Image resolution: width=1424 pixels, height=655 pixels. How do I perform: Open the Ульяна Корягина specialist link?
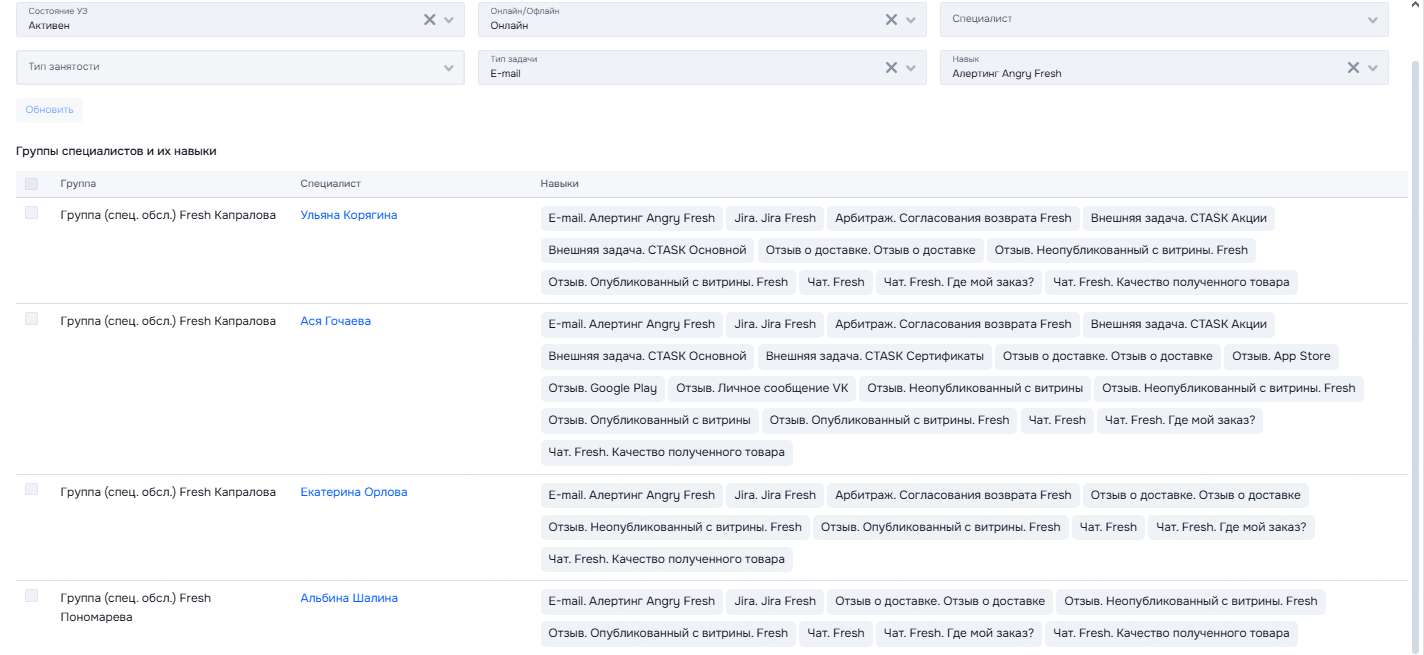(349, 215)
